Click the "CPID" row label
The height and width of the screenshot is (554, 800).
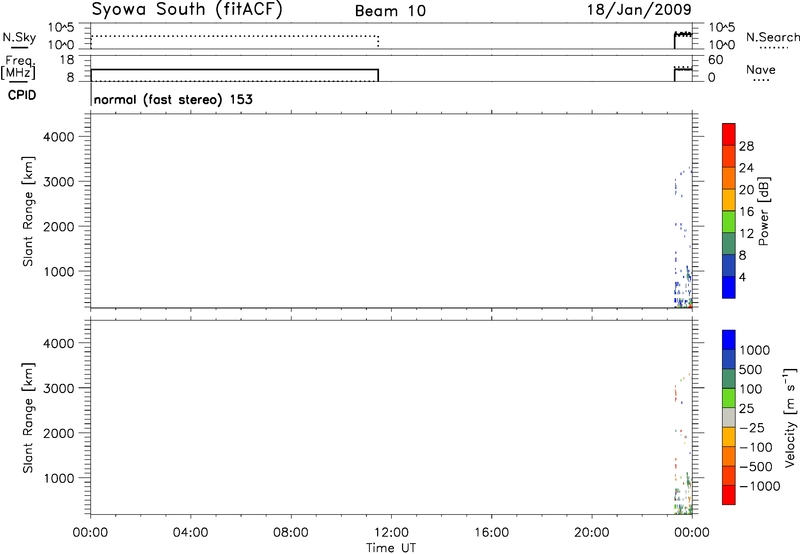pos(22,95)
